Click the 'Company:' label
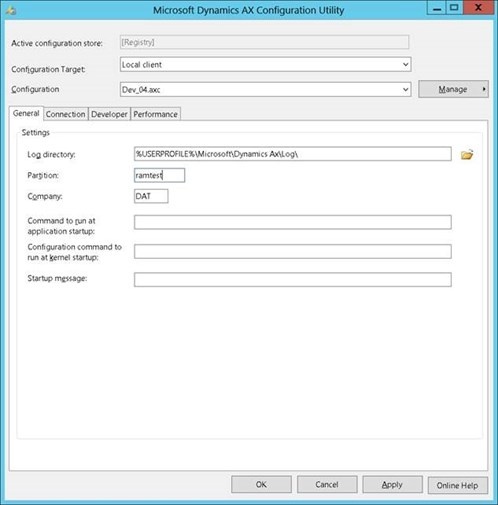This screenshot has width=498, height=505. (x=45, y=196)
